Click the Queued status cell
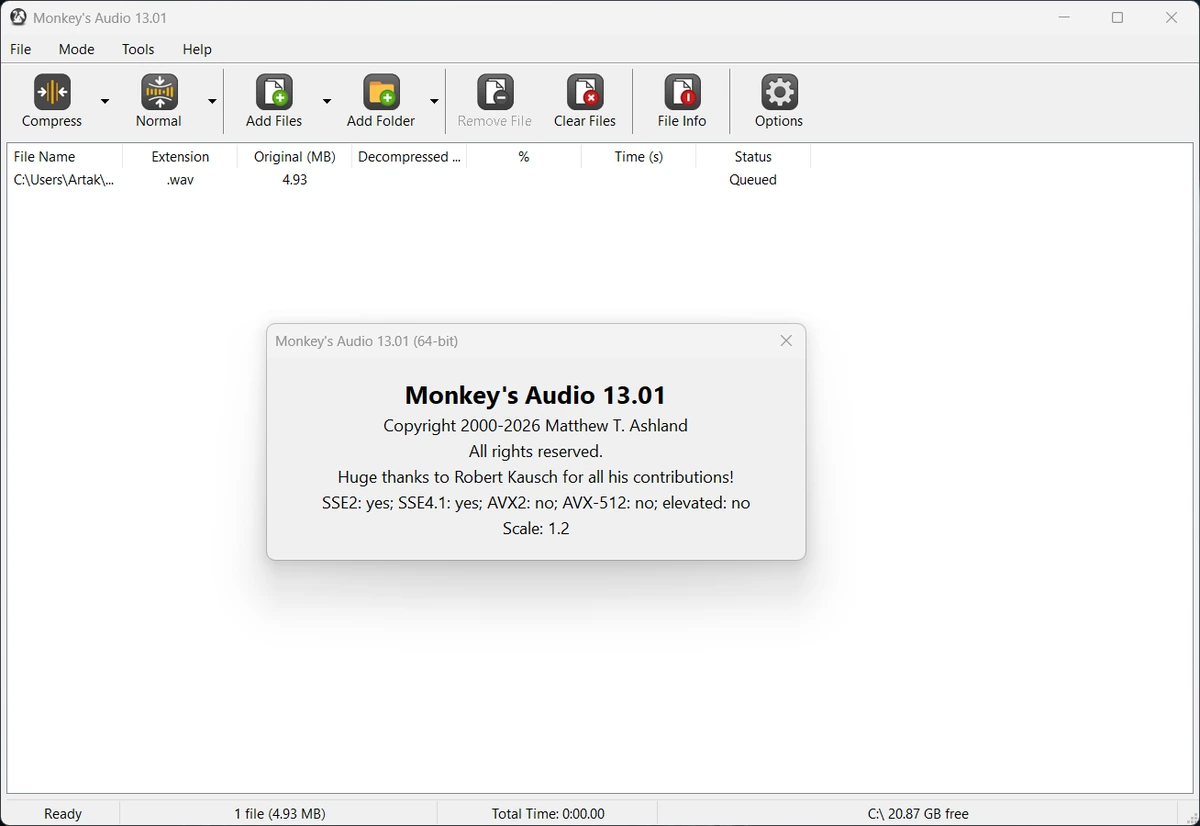Viewport: 1200px width, 826px height. [753, 180]
